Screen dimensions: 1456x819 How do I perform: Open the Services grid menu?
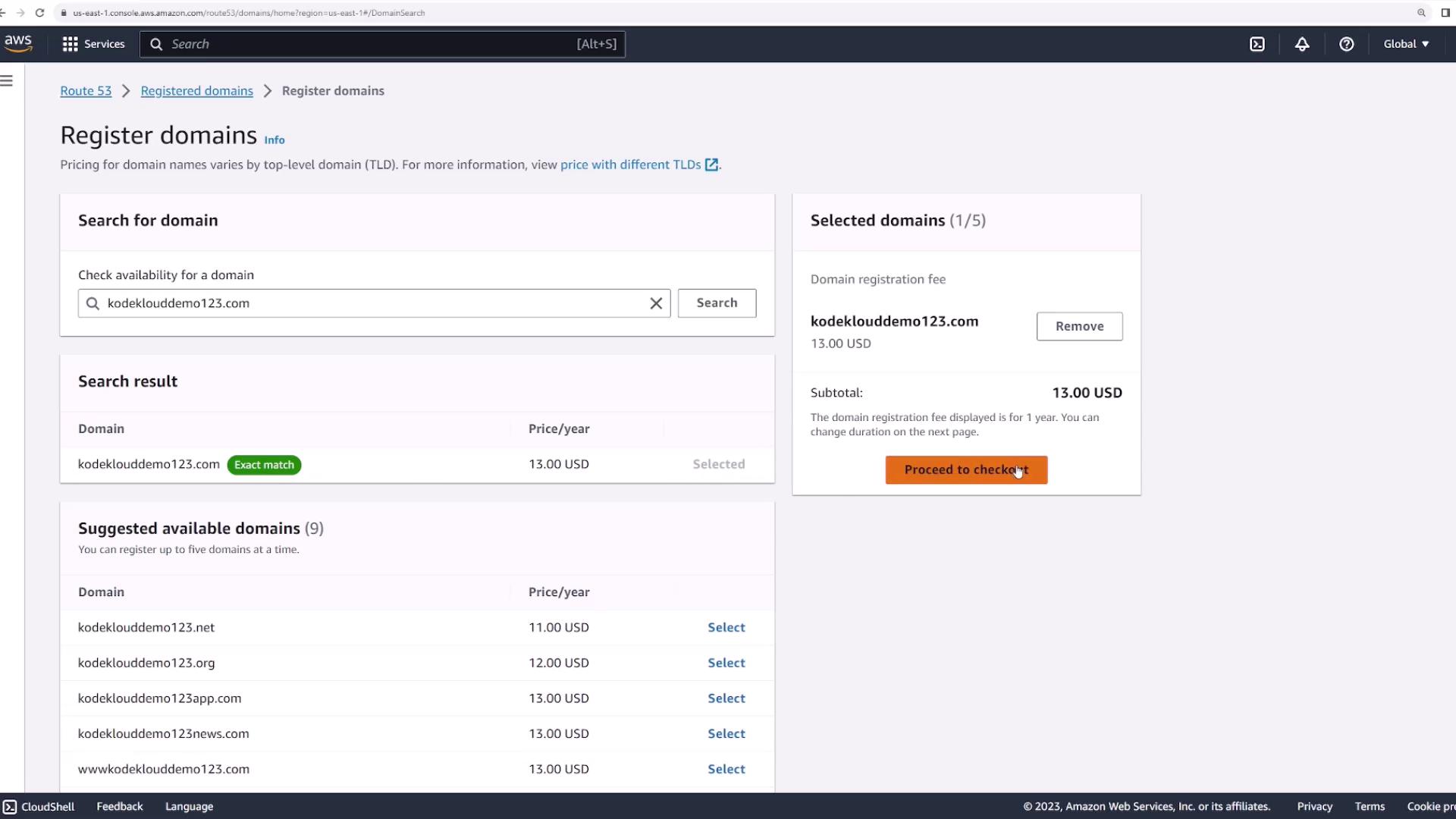93,44
